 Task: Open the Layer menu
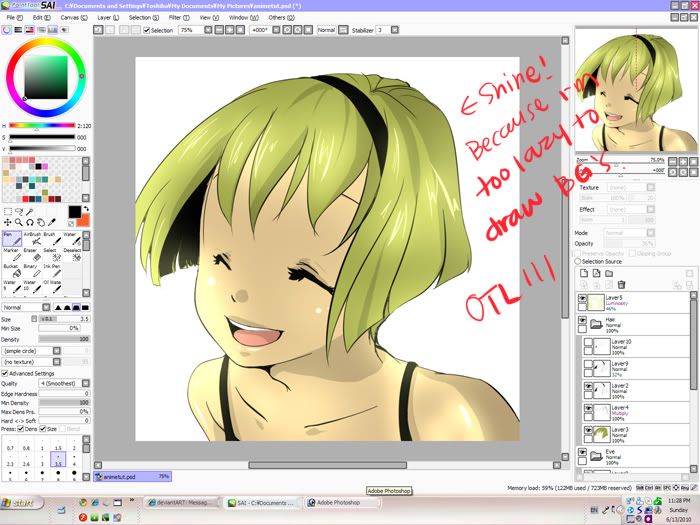tap(108, 17)
